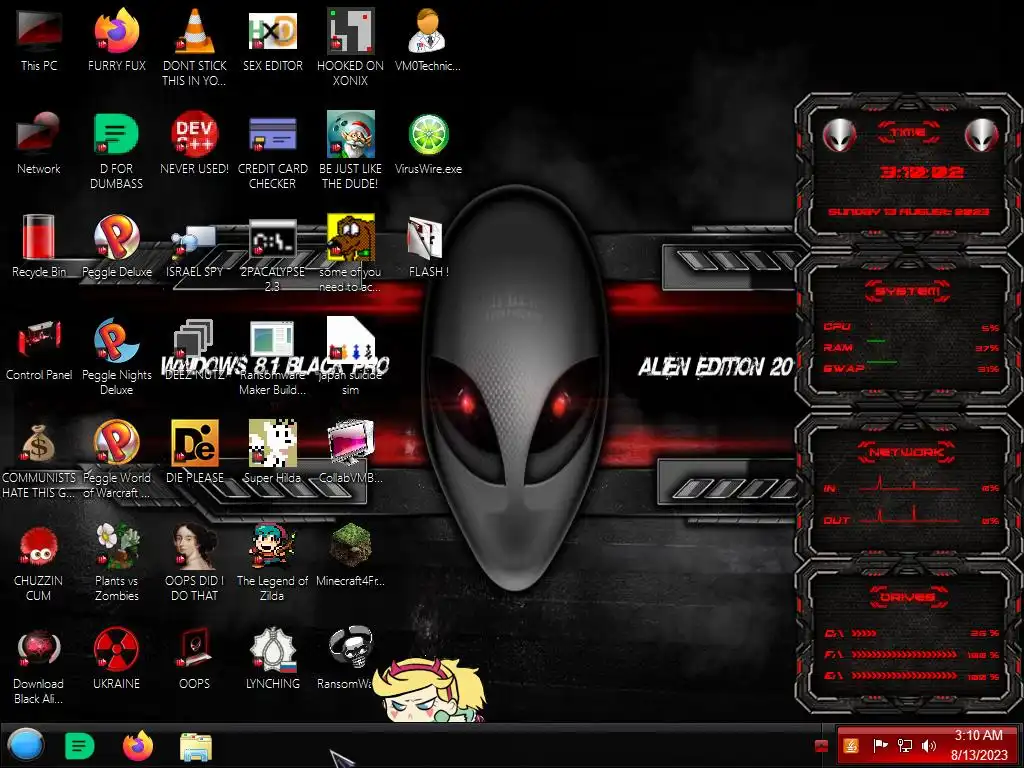Click the 3:10 AM taskbar clock
Screen dimensions: 1024x768
pyautogui.click(x=978, y=745)
